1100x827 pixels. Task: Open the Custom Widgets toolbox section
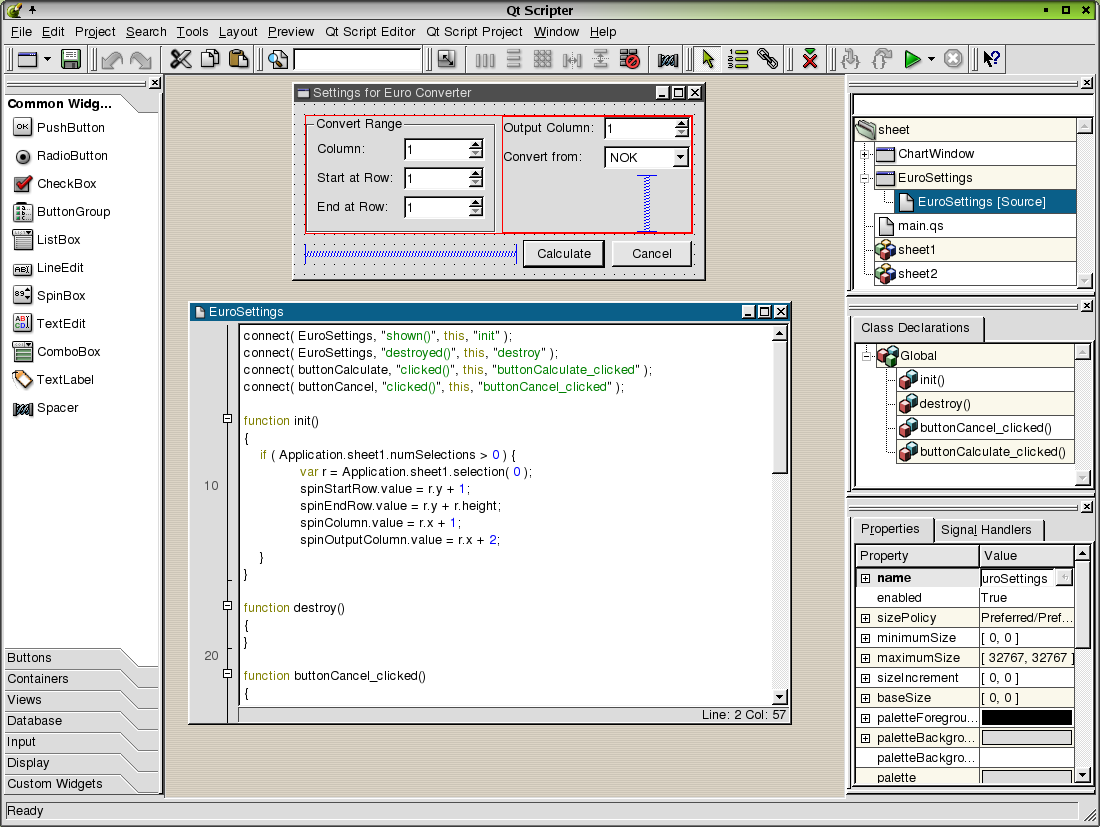tap(70, 784)
